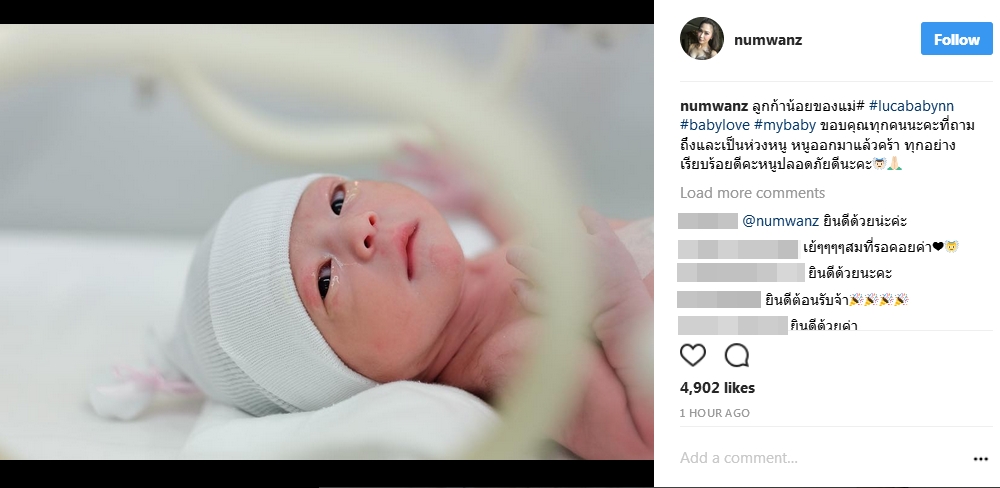Image resolution: width=1000 pixels, height=488 pixels.
Task: Follow the numwanz account
Action: tap(957, 39)
